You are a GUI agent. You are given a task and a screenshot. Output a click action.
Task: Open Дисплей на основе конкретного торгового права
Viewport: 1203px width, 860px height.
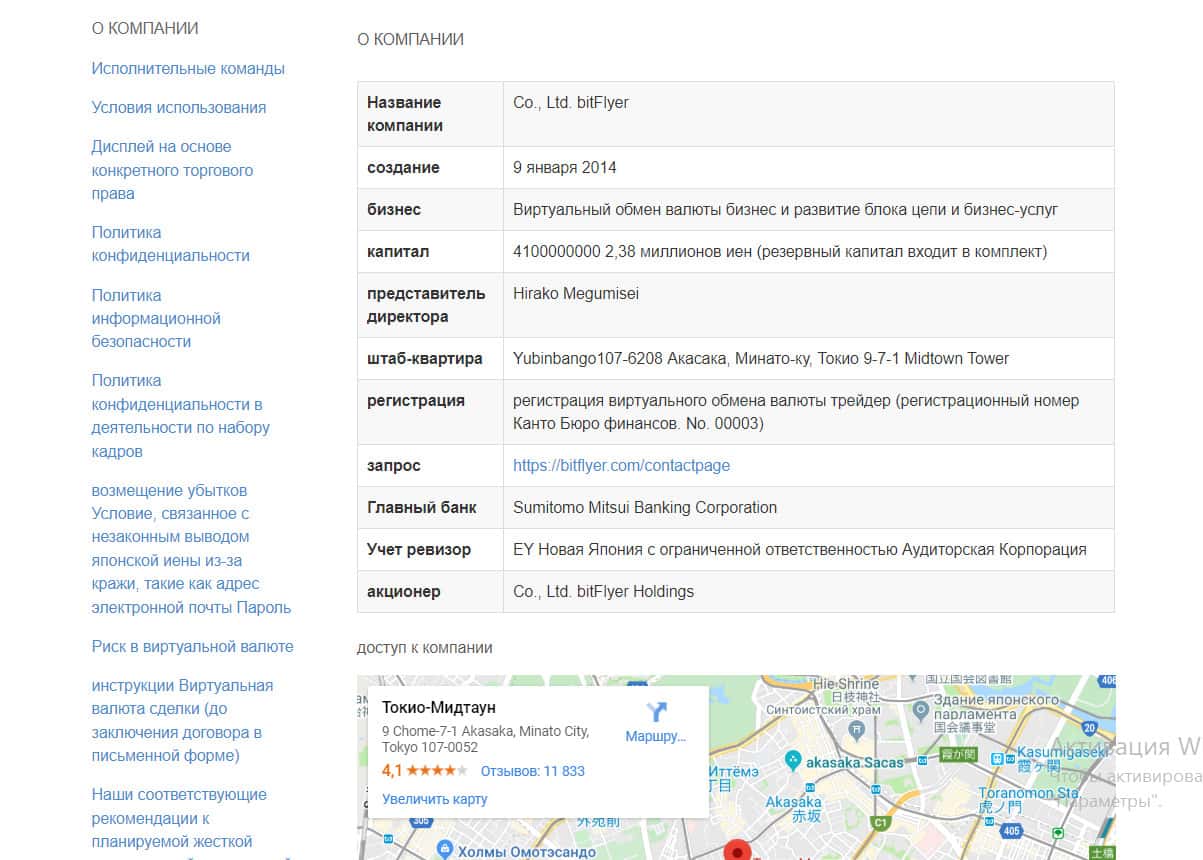pos(172,170)
